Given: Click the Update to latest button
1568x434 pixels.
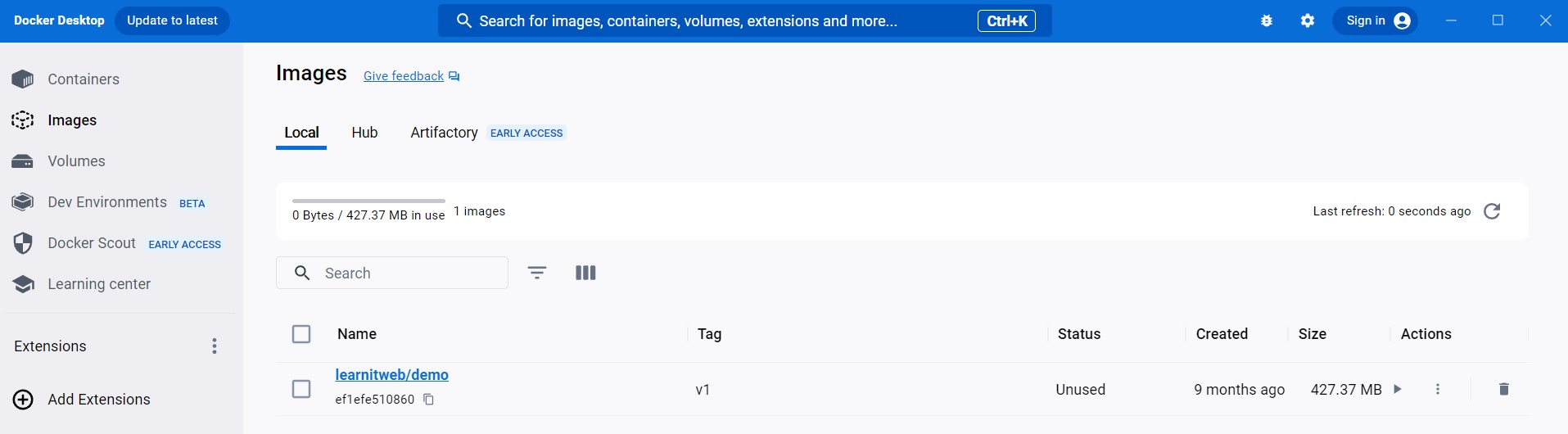Looking at the screenshot, I should point(172,20).
